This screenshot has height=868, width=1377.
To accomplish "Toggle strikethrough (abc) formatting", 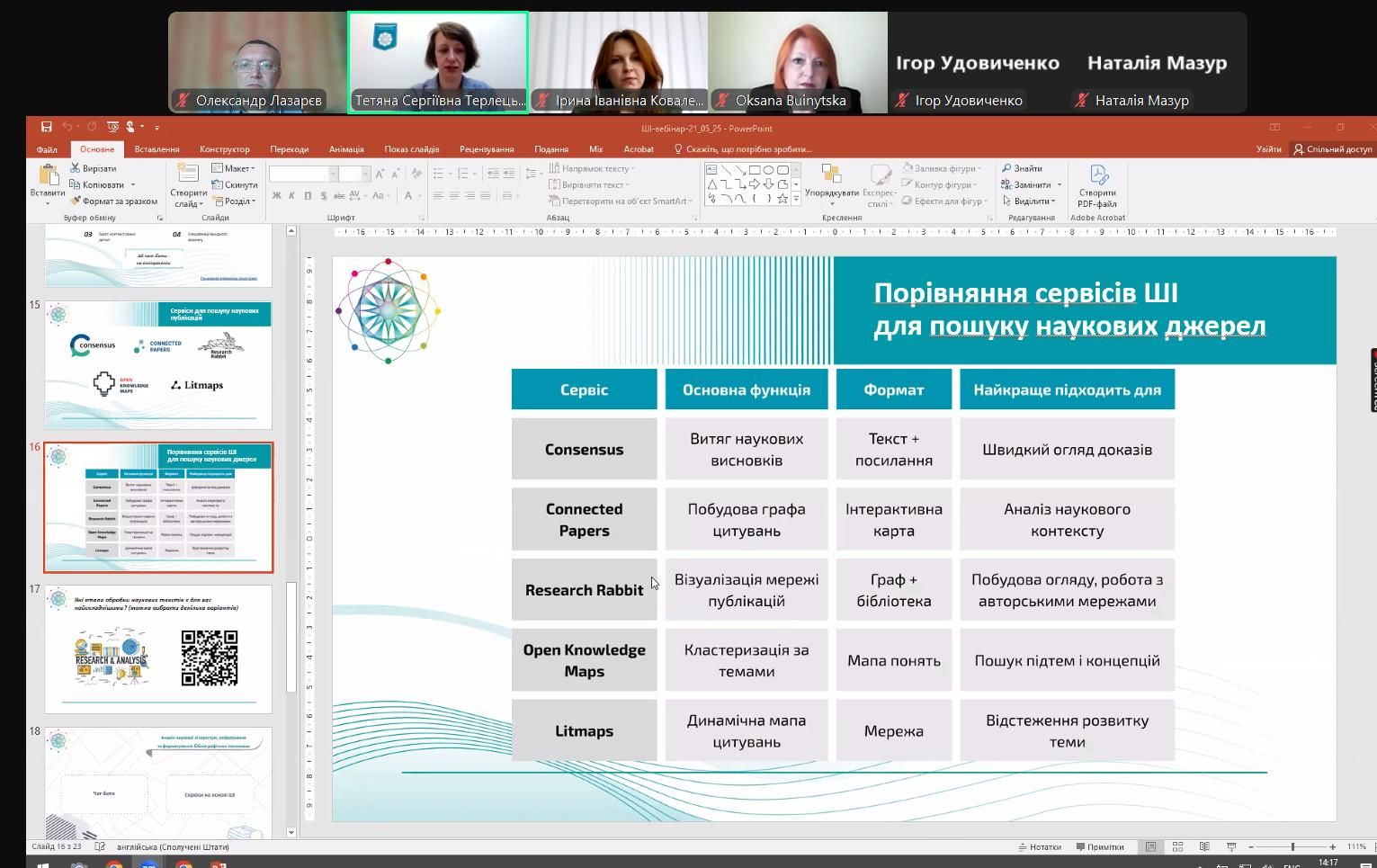I will [339, 195].
